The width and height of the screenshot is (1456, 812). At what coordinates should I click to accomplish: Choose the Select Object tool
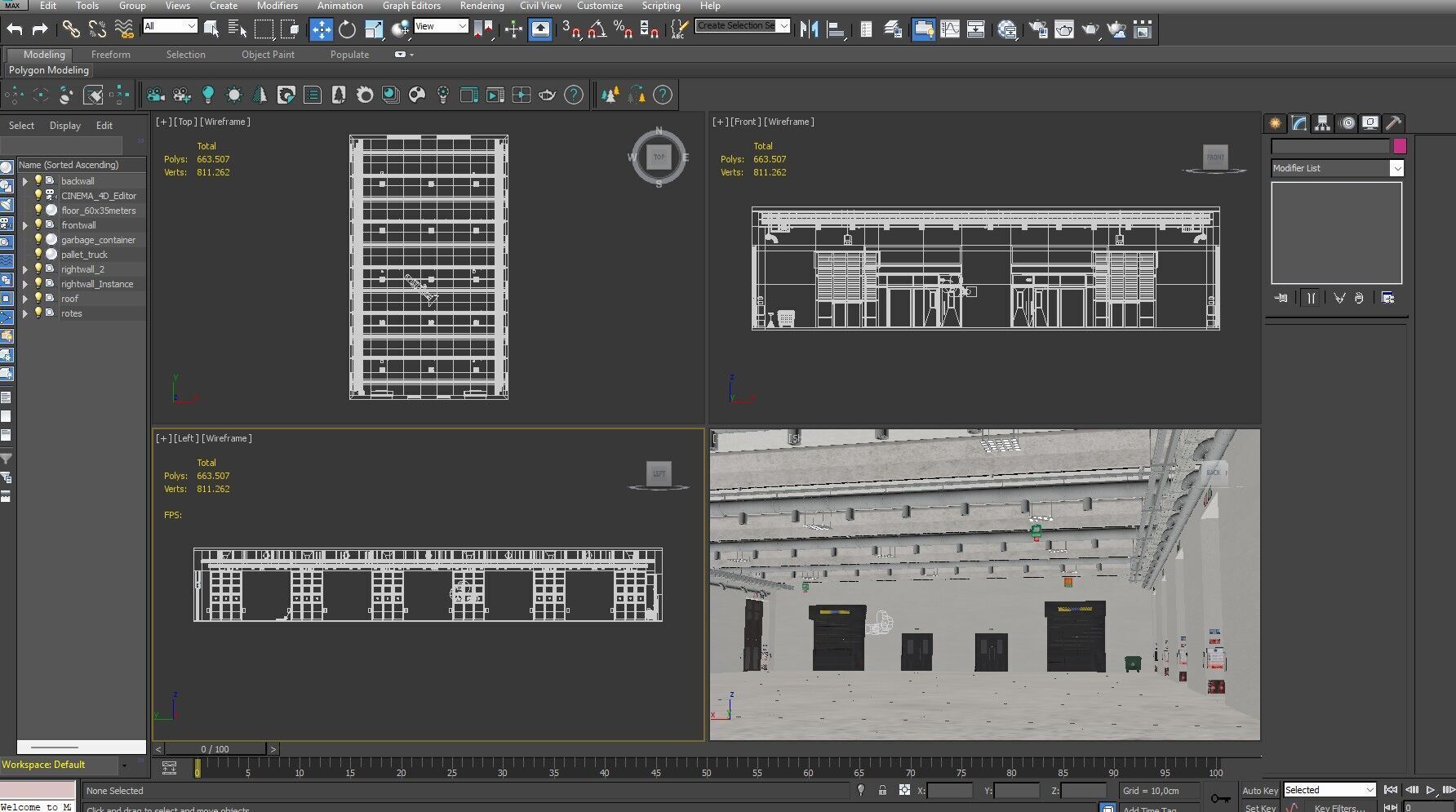[x=211, y=29]
